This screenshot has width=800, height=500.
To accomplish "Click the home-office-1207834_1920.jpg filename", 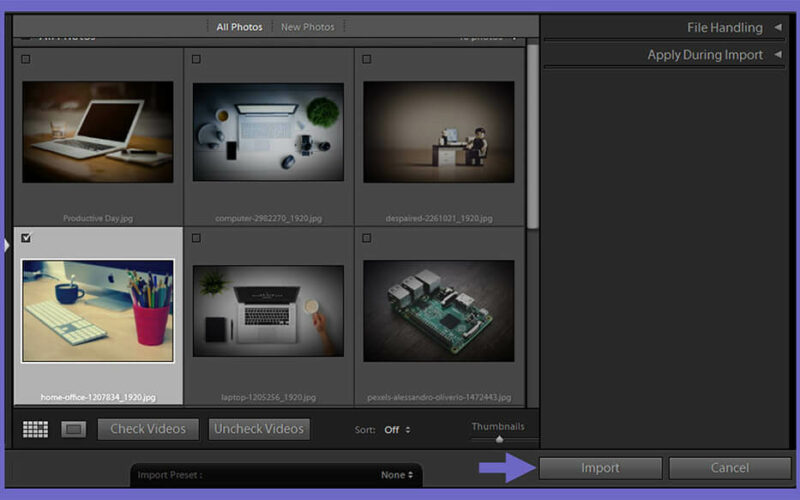I will [98, 397].
